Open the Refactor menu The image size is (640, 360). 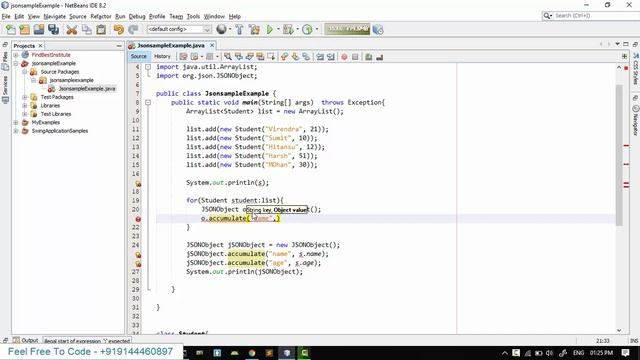(x=101, y=16)
